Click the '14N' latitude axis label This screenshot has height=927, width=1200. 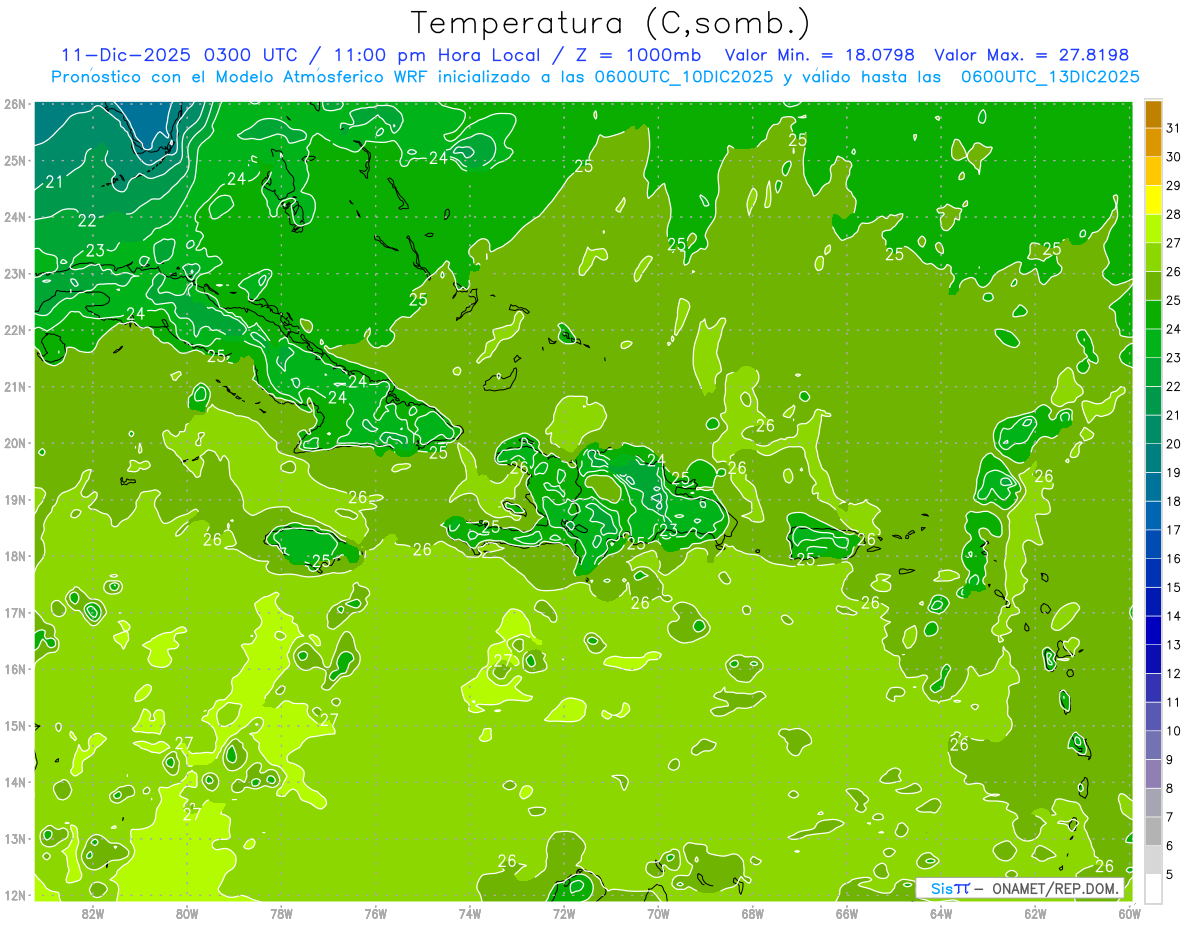pyautogui.click(x=14, y=782)
